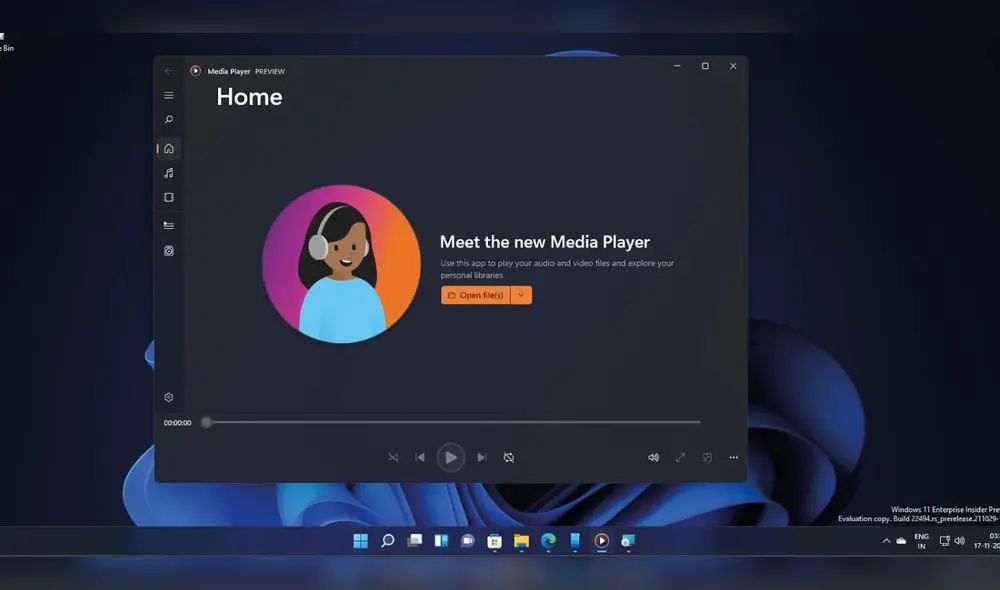Open the Windows Start menu

(x=360, y=541)
